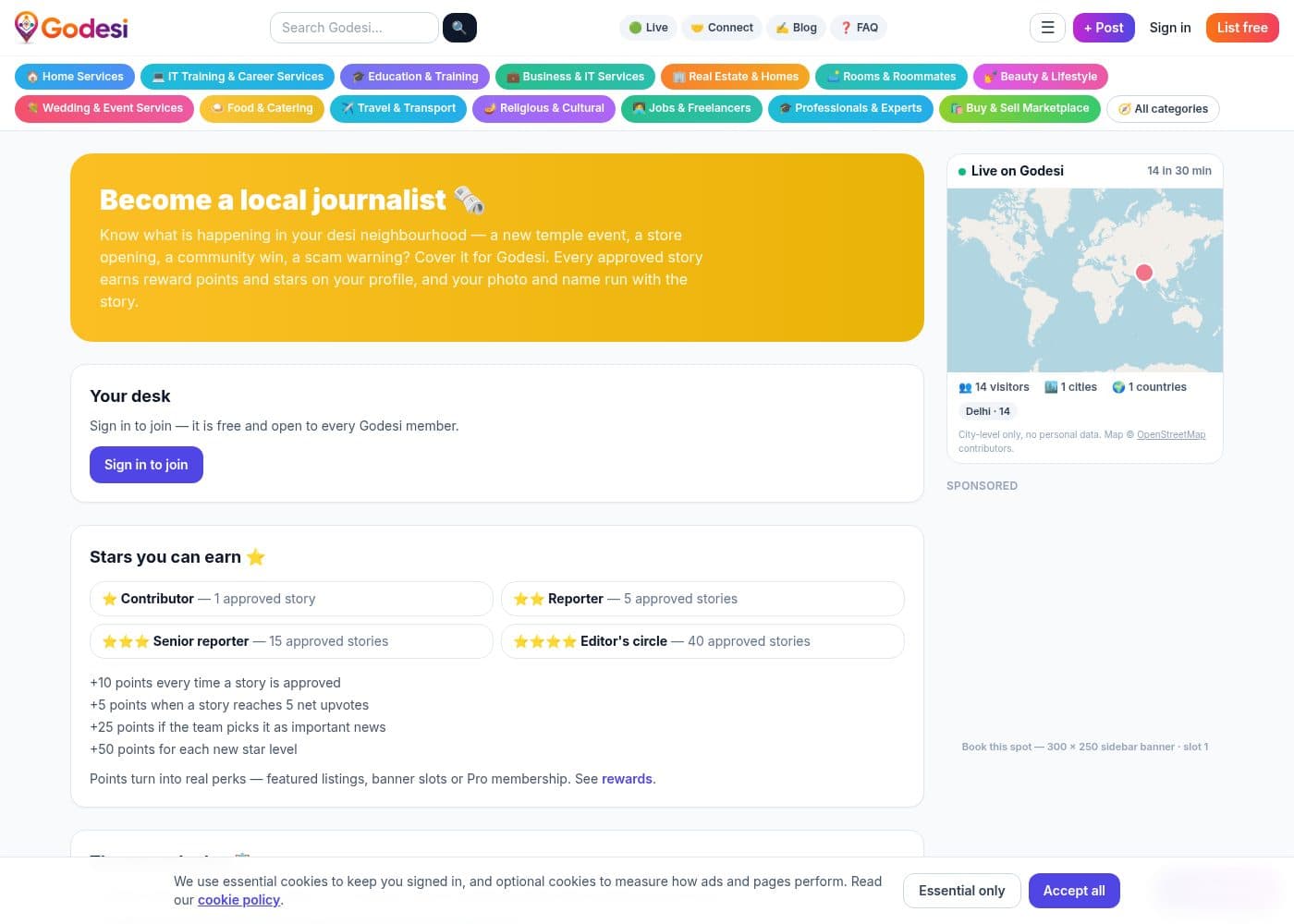Select Home Services category
The image size is (1294, 924).
75,77
